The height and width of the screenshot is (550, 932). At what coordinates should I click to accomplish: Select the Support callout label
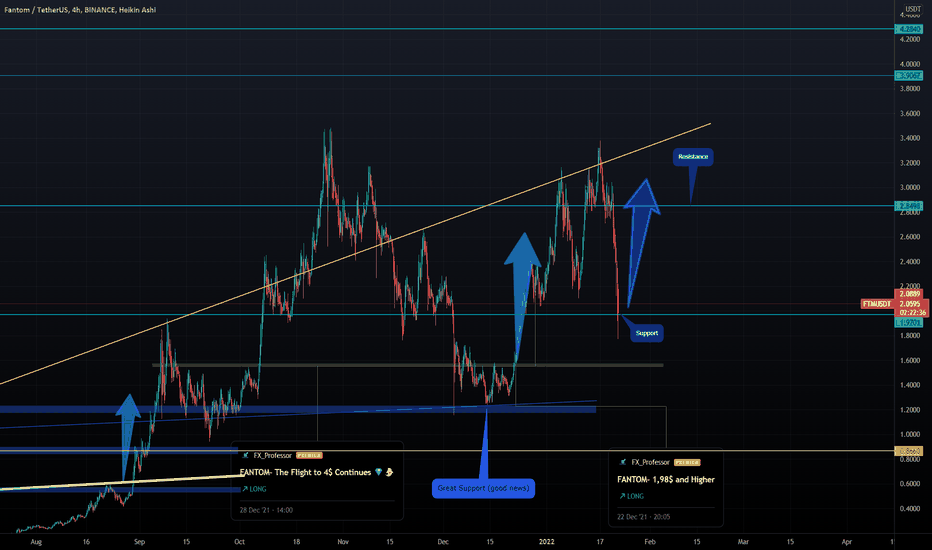point(647,333)
